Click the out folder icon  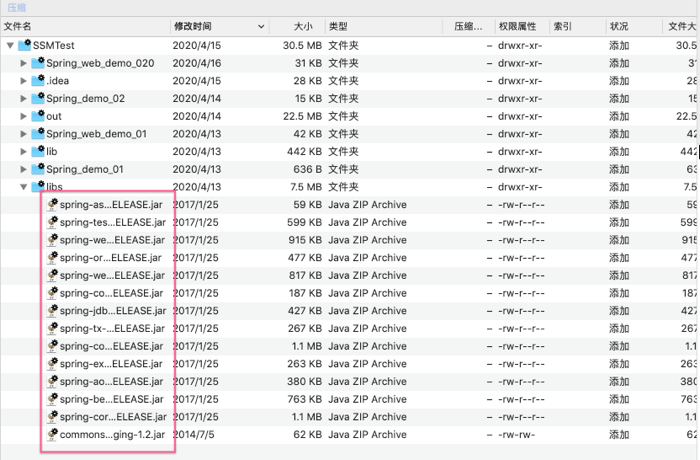point(38,115)
